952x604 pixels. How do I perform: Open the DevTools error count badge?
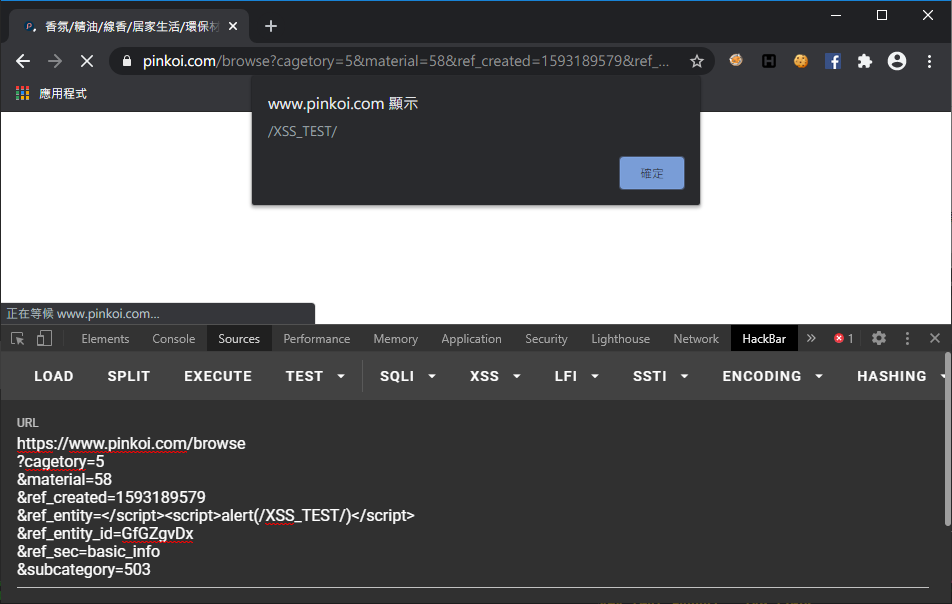[844, 339]
